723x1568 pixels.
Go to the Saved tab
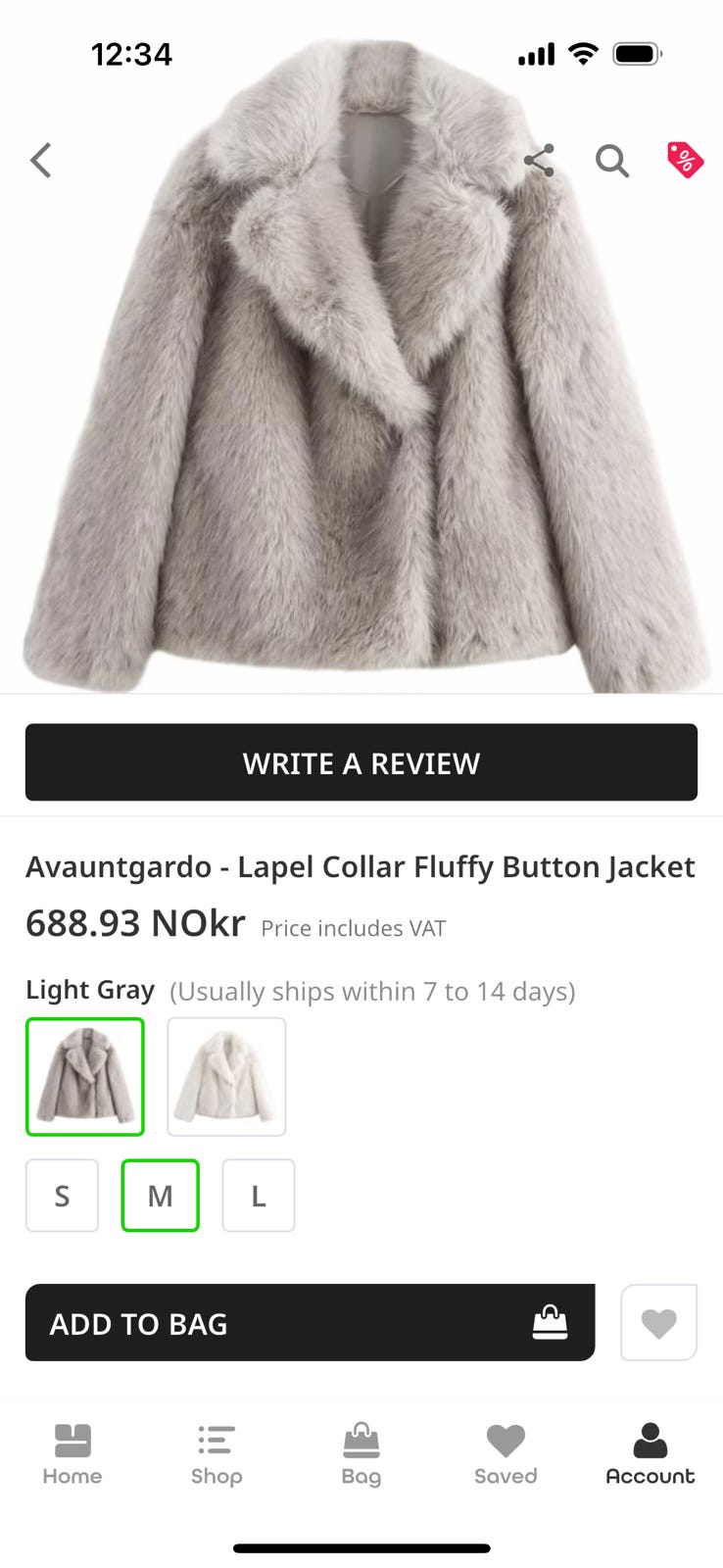point(506,1454)
